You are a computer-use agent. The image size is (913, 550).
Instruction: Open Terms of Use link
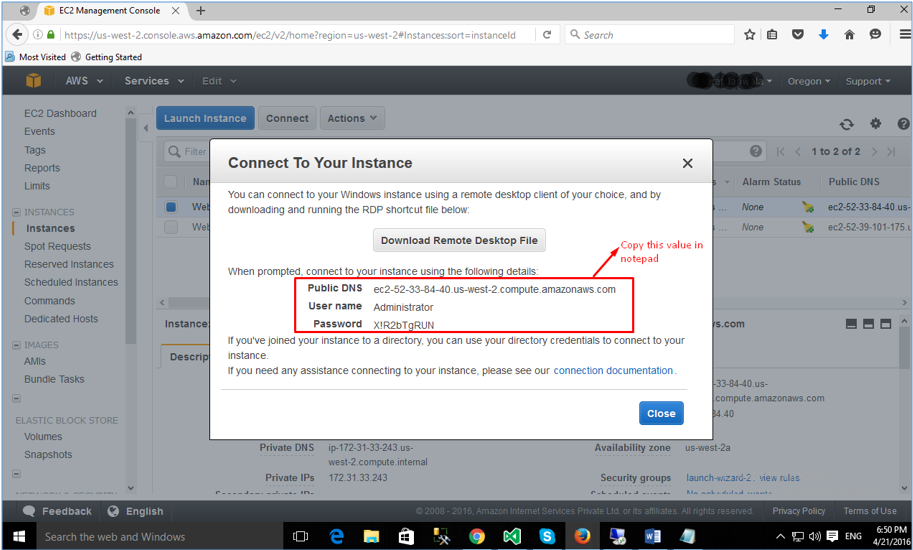click(870, 511)
